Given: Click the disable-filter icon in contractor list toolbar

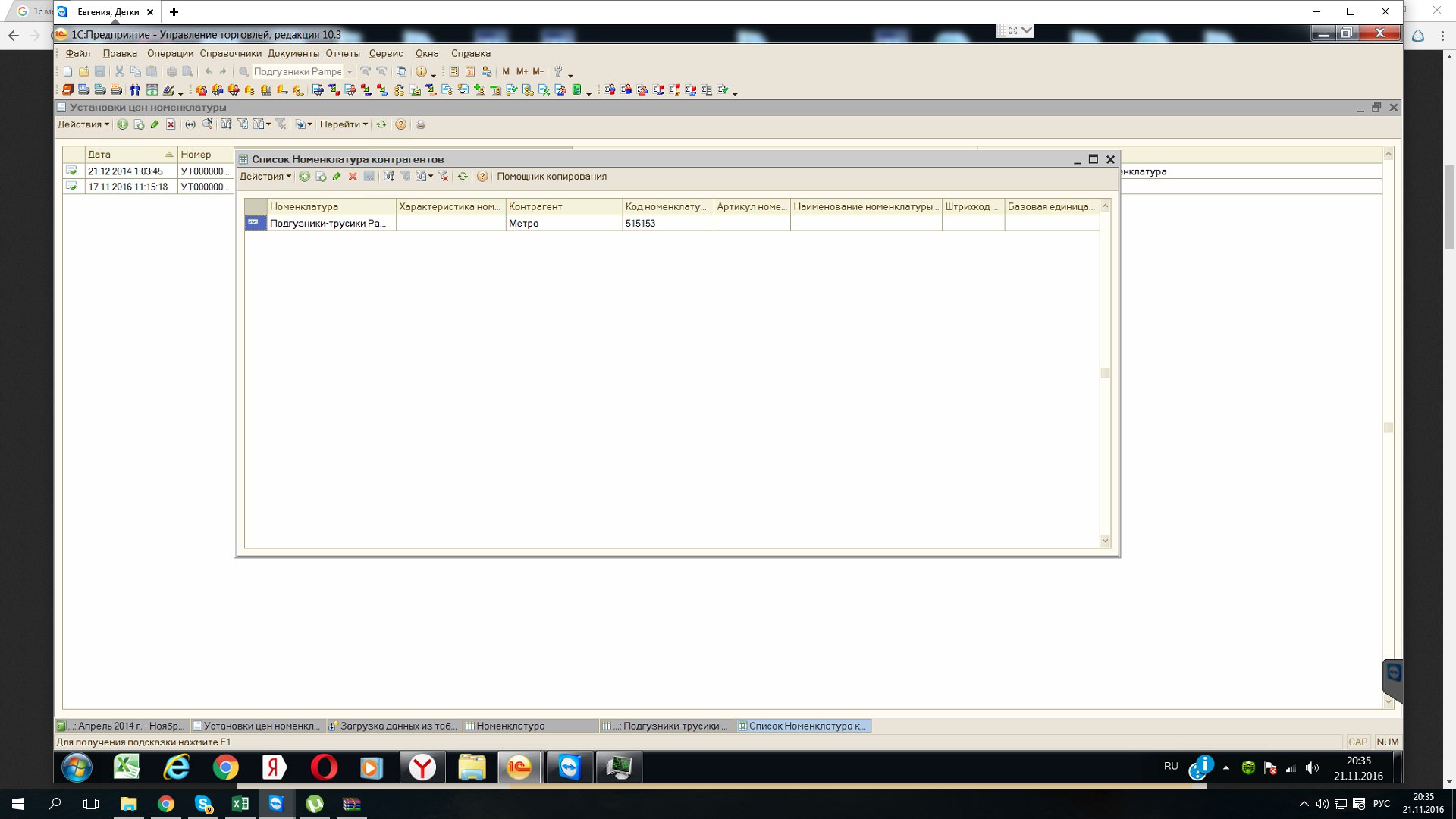Looking at the screenshot, I should coord(444,177).
